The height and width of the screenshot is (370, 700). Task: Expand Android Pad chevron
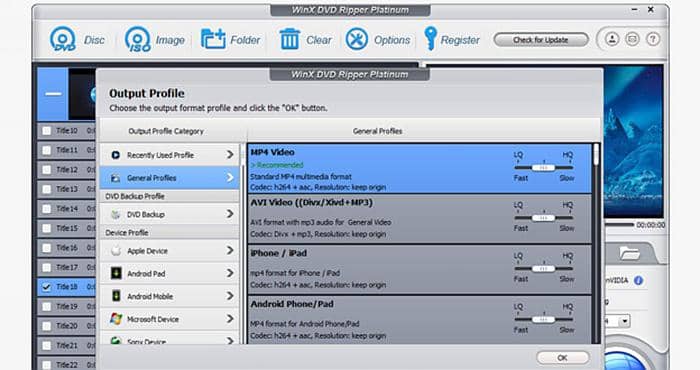point(230,273)
